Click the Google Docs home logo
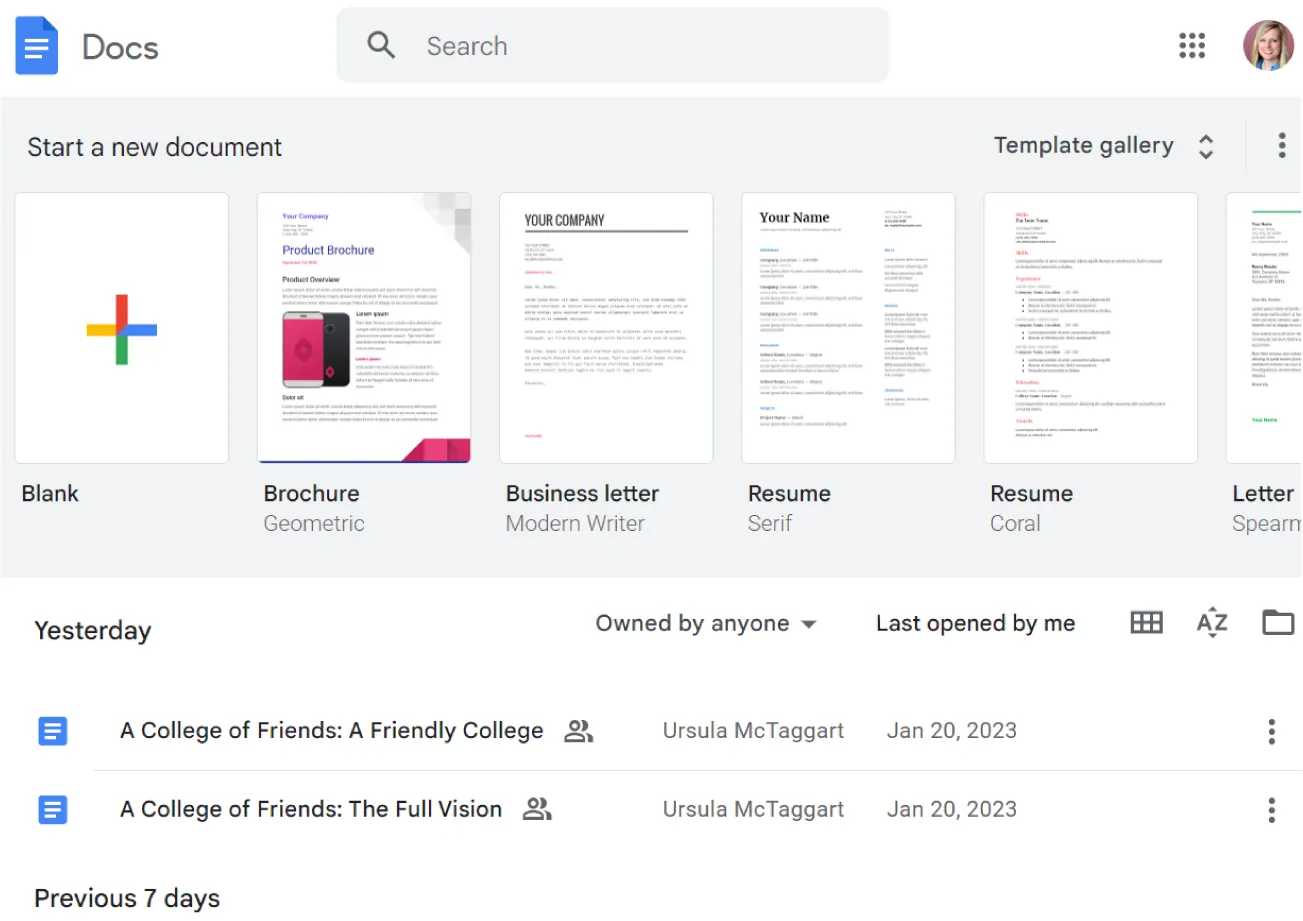The image size is (1303, 921). click(36, 45)
